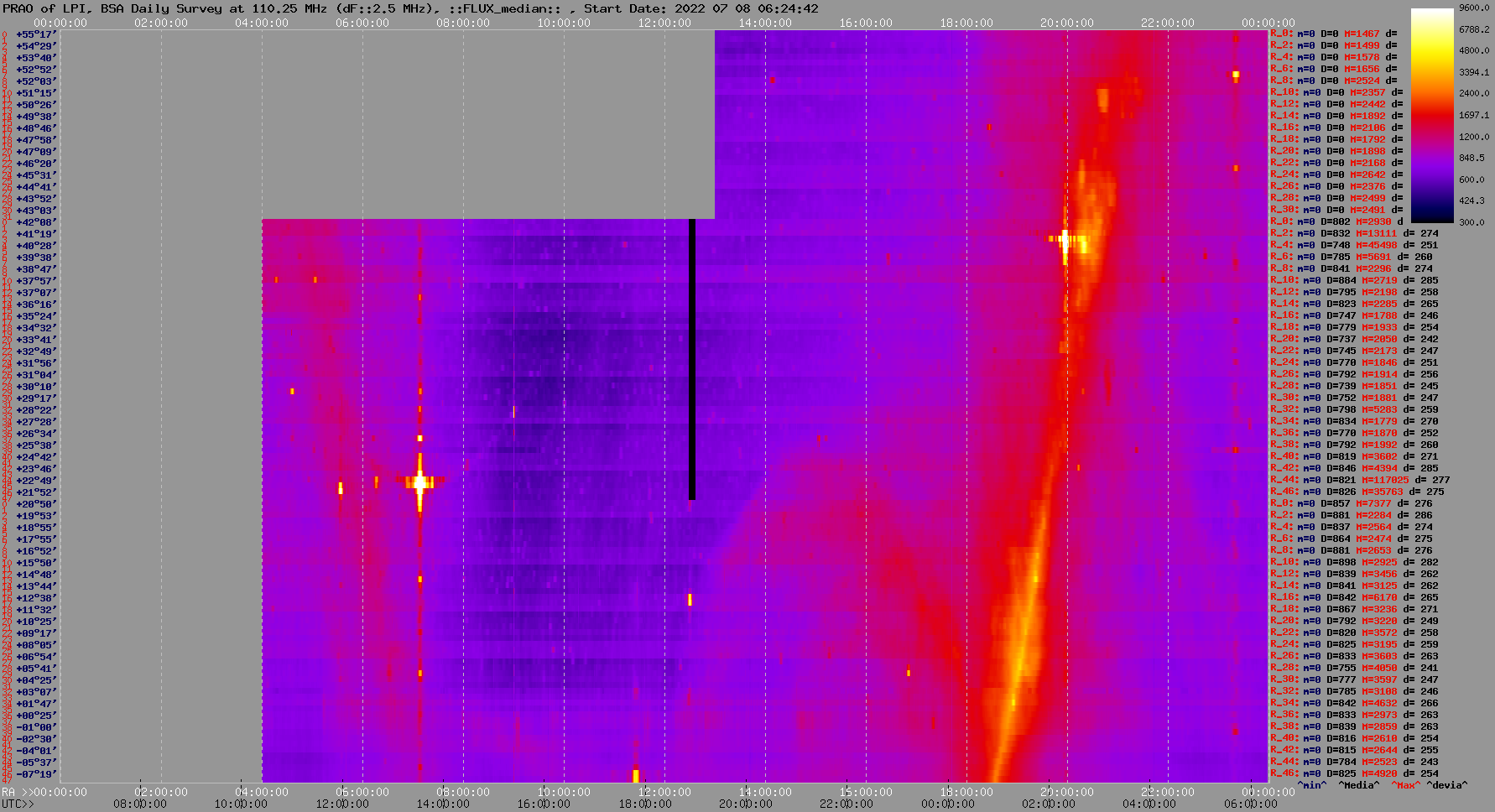Image resolution: width=1495 pixels, height=812 pixels.
Task: Click the stats row with M=6170
Action: tap(1354, 597)
